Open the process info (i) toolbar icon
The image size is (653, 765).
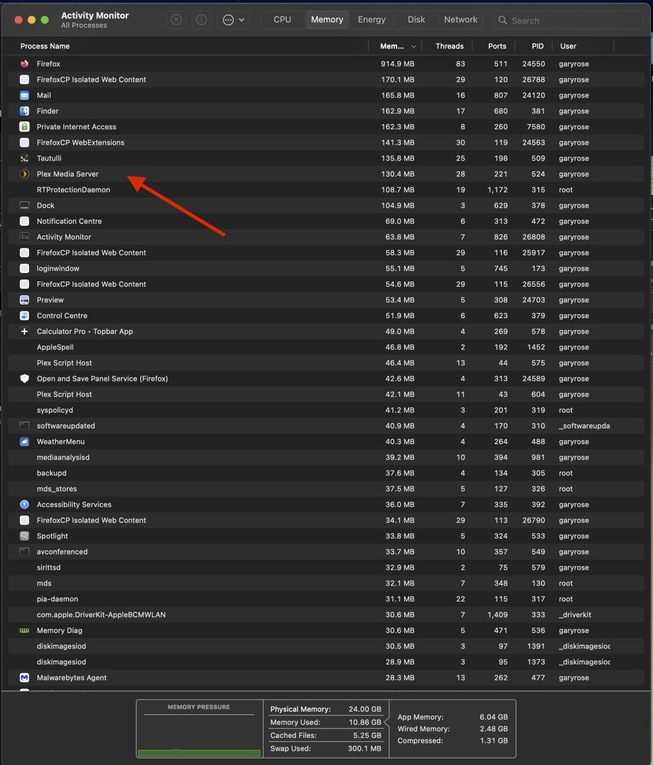click(201, 20)
